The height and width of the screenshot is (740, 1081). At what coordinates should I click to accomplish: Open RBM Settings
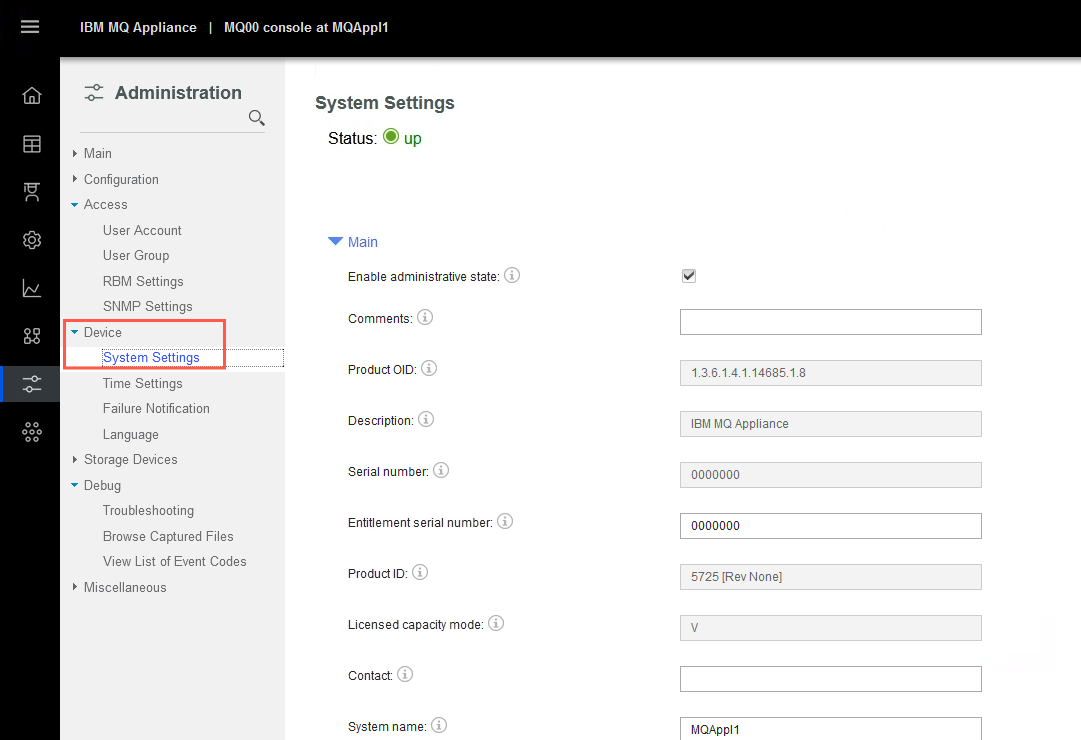tap(143, 281)
